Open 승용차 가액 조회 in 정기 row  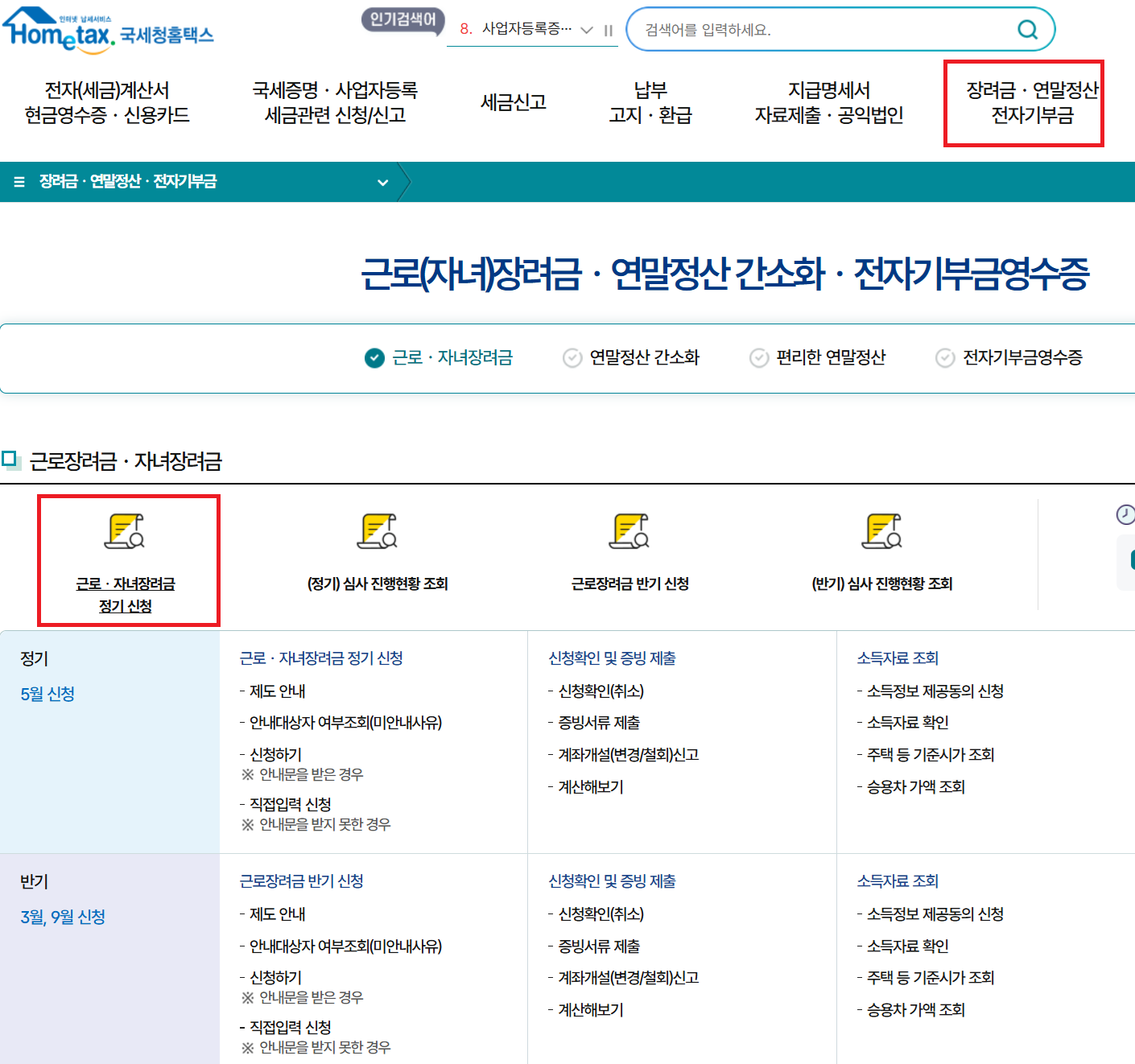tap(916, 786)
